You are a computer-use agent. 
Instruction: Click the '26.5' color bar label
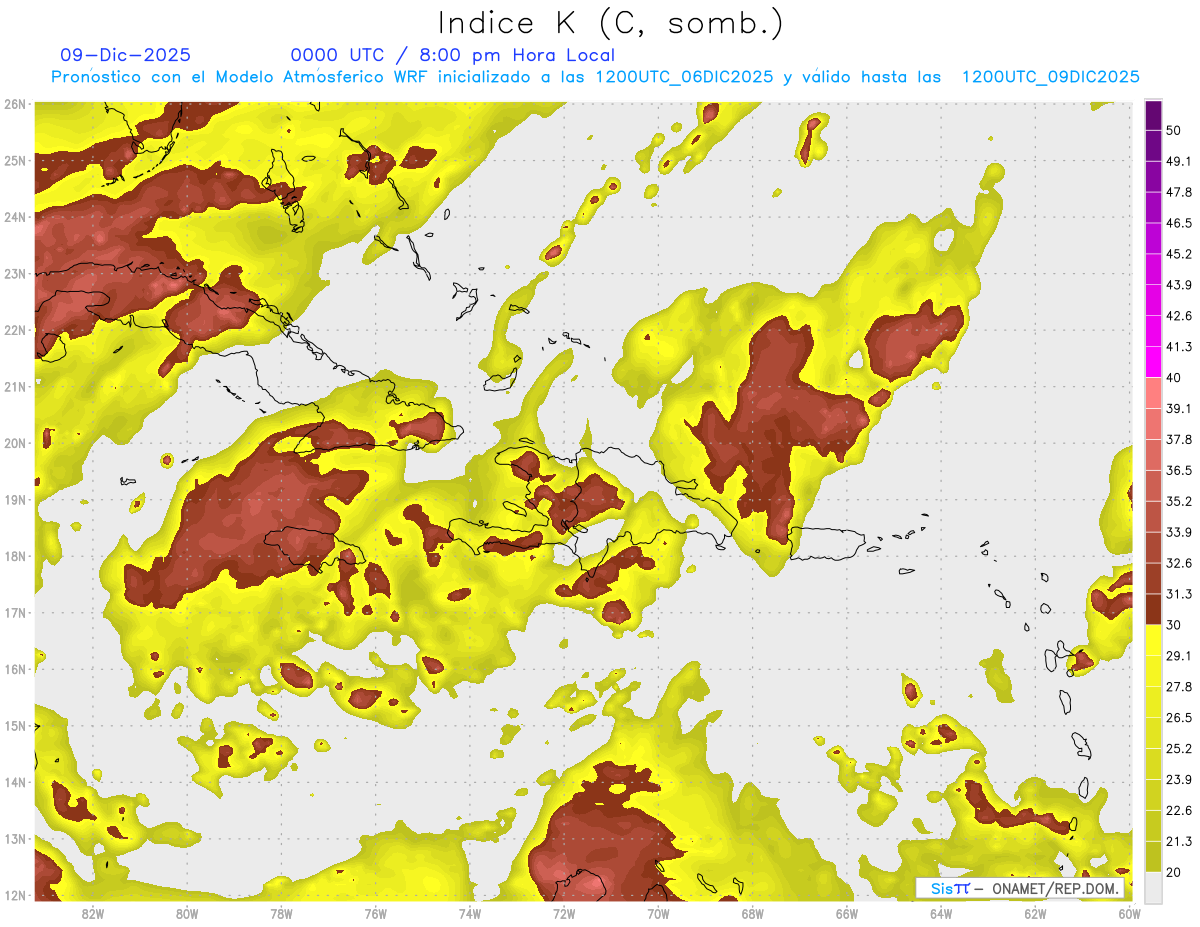tap(1179, 717)
